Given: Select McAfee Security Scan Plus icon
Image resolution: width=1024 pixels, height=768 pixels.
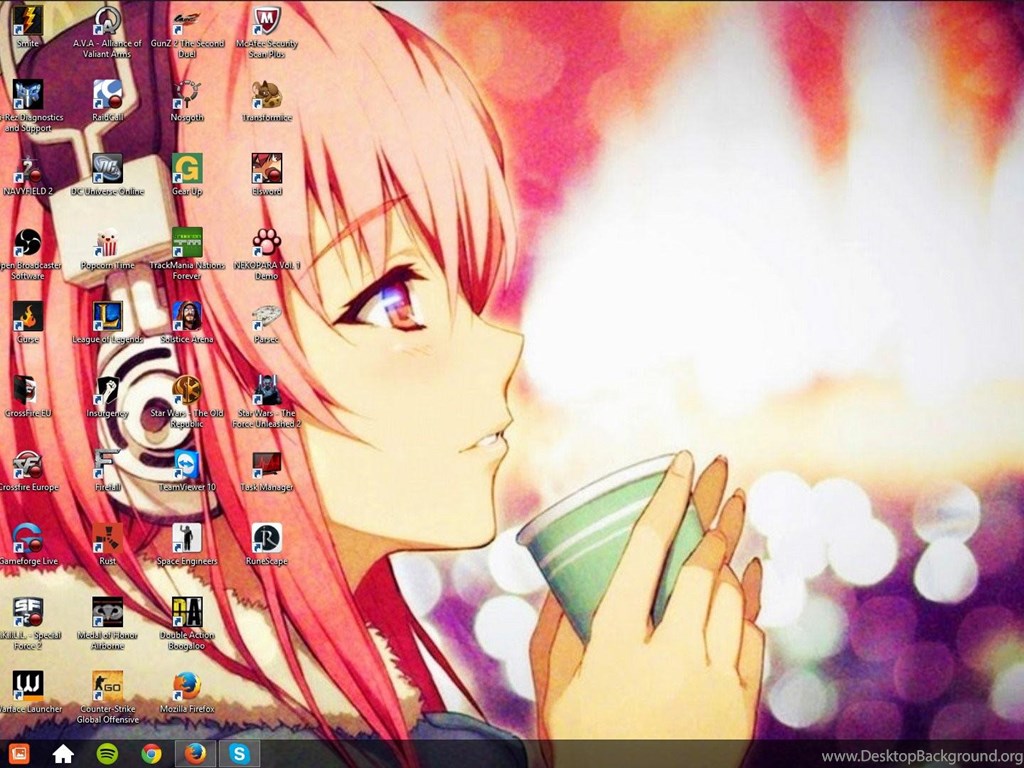Looking at the screenshot, I should [x=266, y=21].
